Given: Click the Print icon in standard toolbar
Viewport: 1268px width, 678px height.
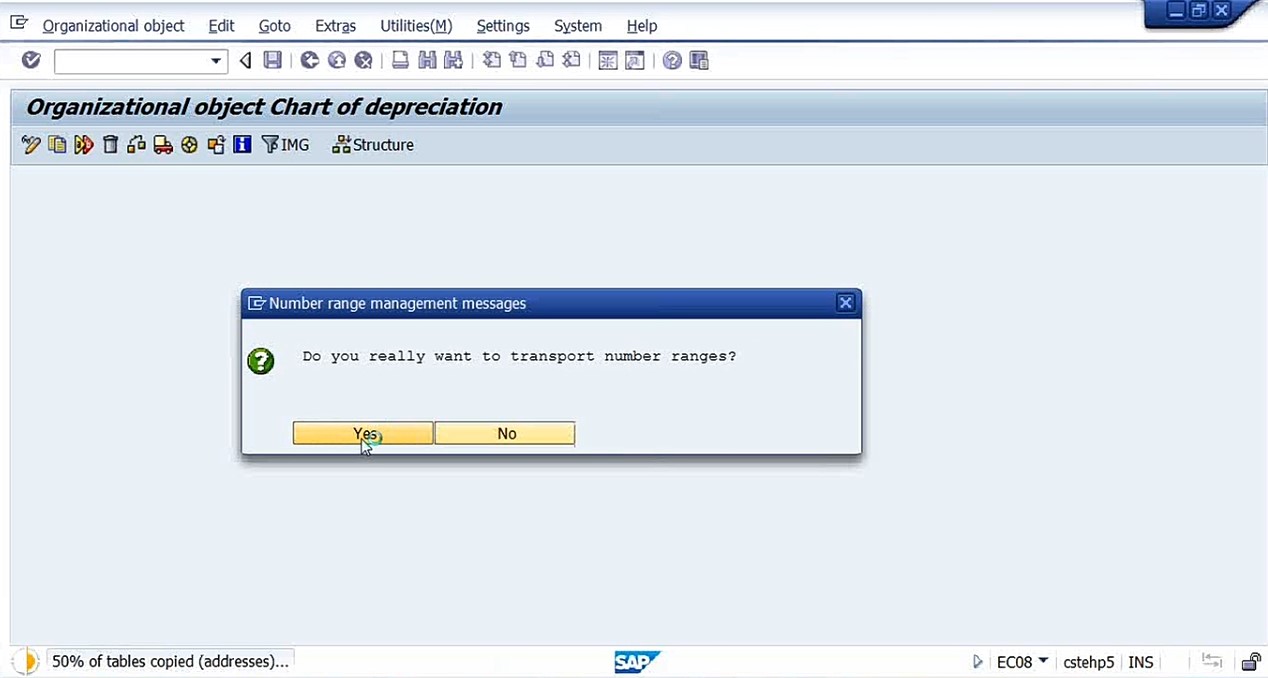Looking at the screenshot, I should click(400, 61).
